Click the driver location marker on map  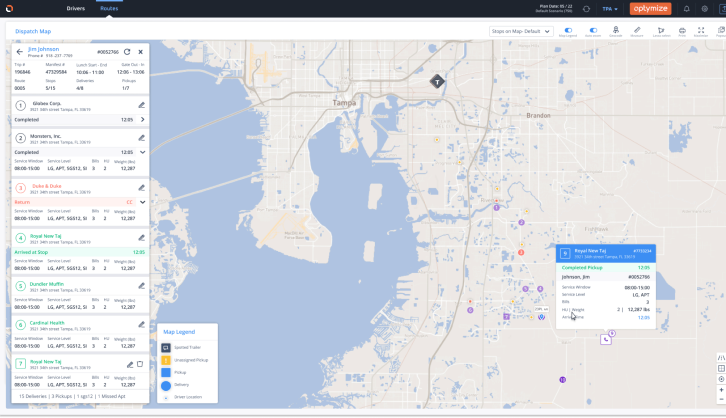click(541, 317)
